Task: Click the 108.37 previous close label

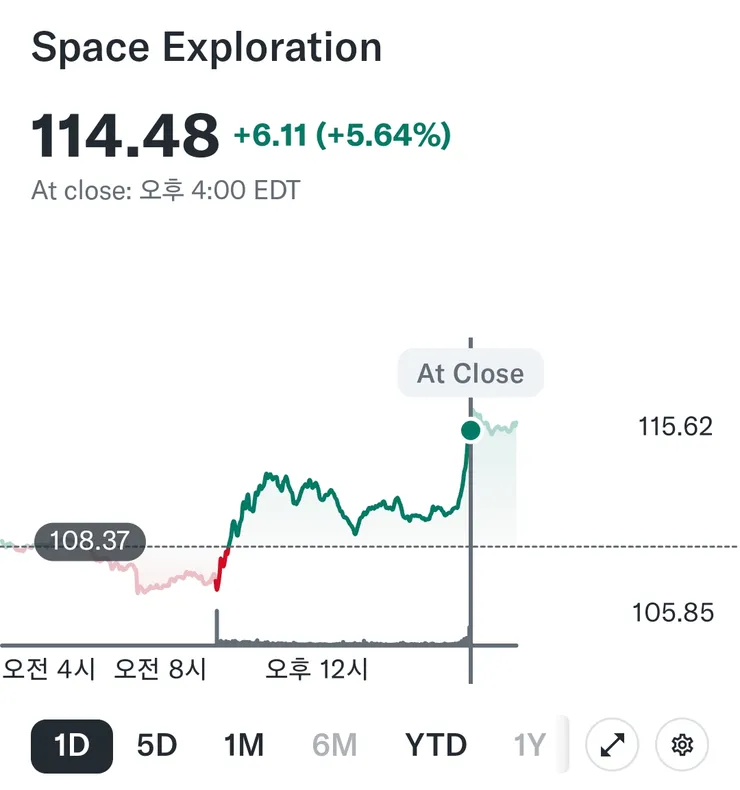Action: pyautogui.click(x=90, y=541)
